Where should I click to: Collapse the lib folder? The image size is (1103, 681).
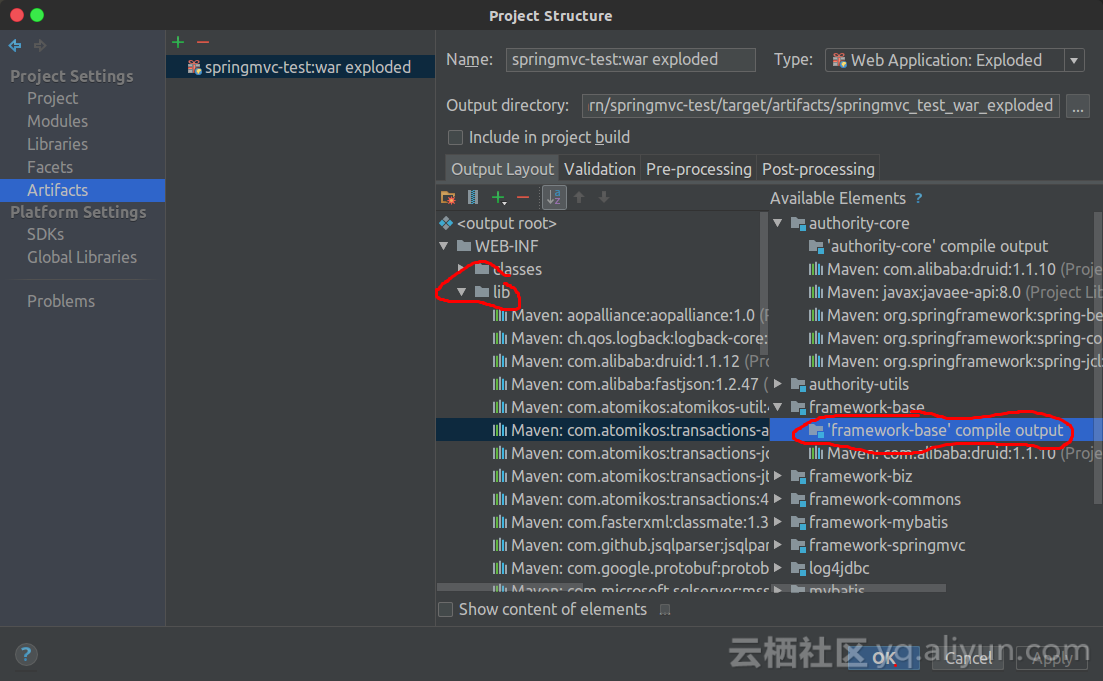click(x=461, y=292)
